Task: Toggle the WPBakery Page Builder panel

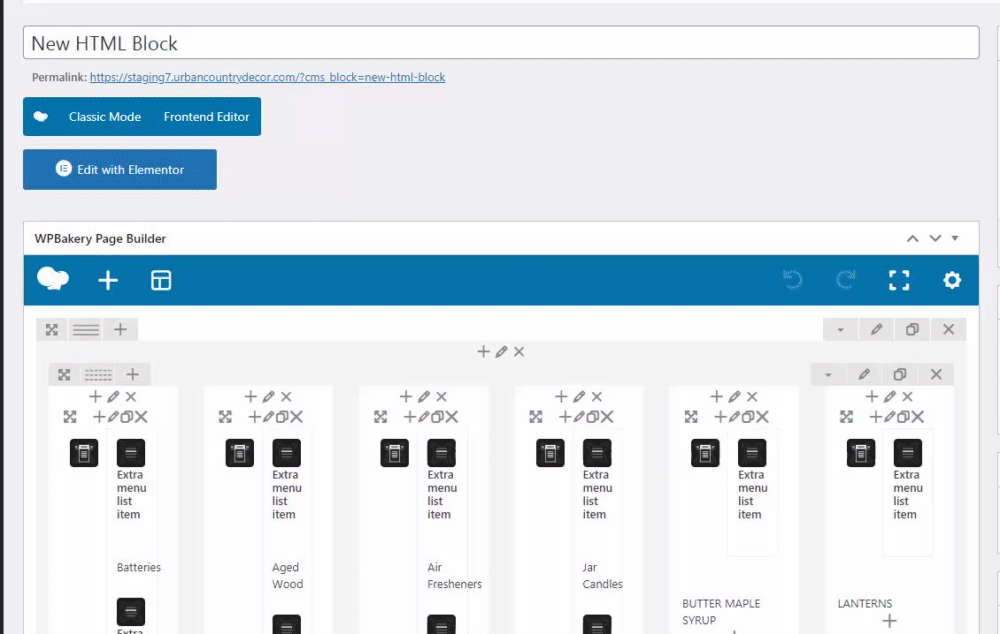Action: pos(955,239)
